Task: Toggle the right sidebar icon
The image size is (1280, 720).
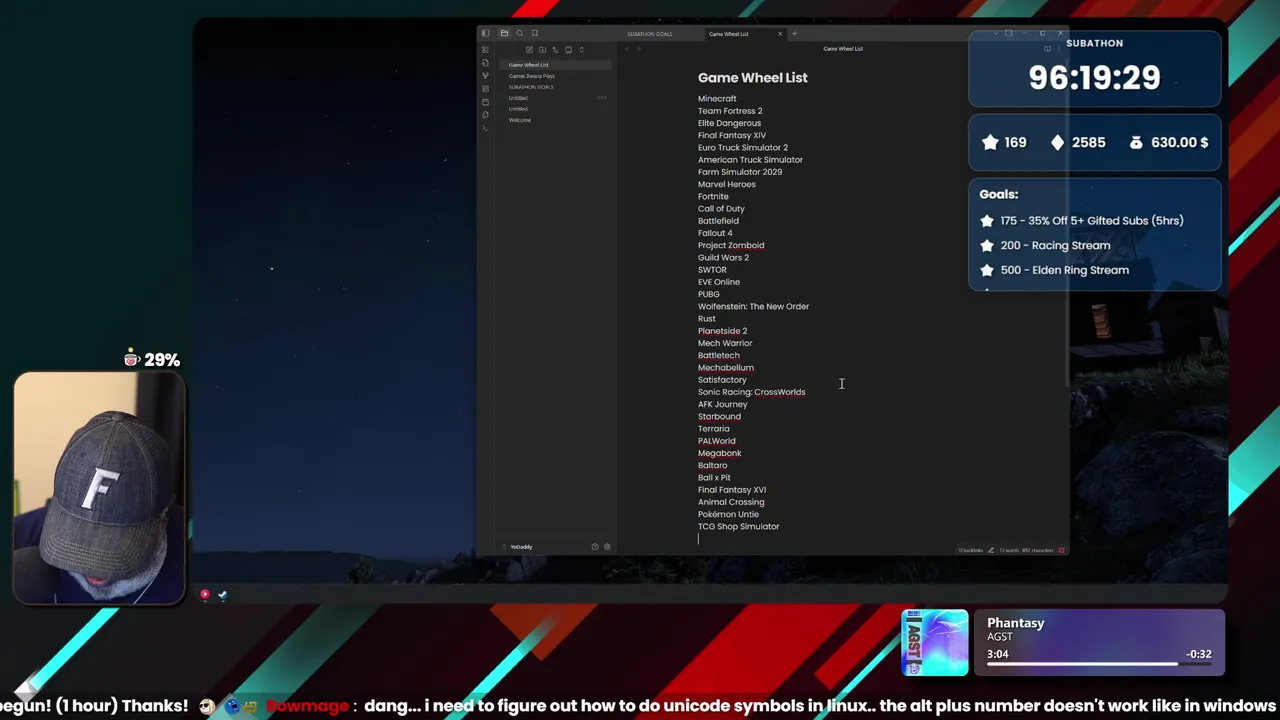Action: (x=1009, y=33)
